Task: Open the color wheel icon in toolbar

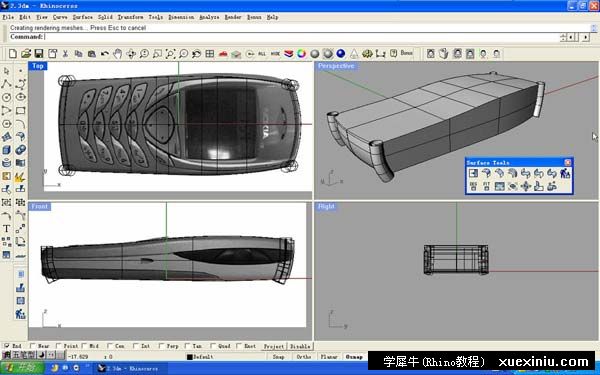Action: click(302, 54)
